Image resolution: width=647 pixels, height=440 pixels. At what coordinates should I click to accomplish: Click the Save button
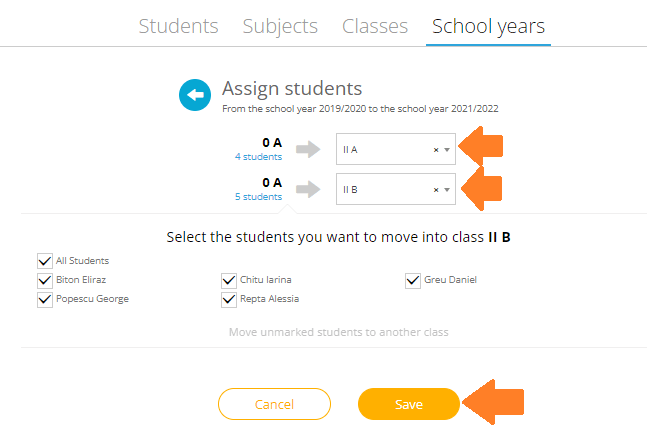coord(409,404)
